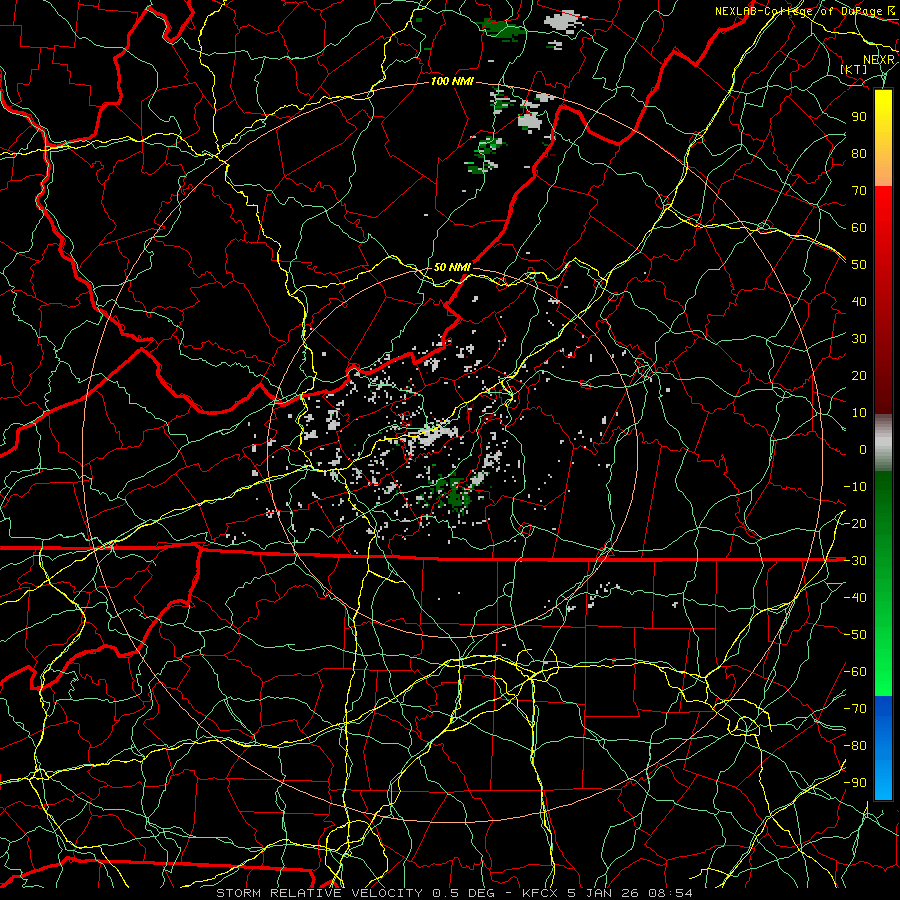Select the -10 value on velocity scale

[x=855, y=487]
